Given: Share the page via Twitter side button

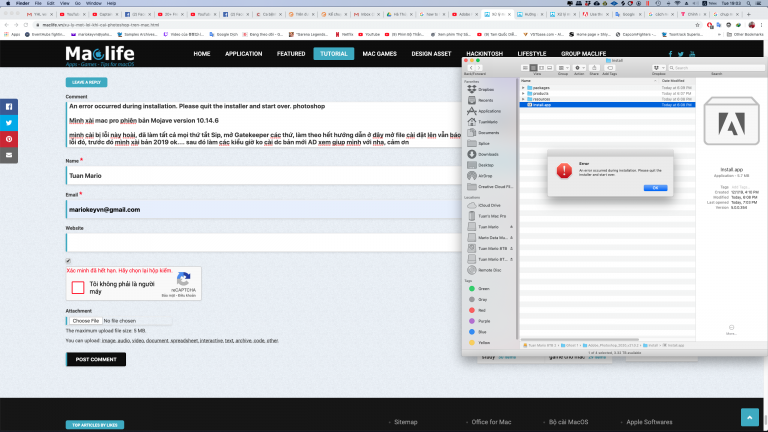Looking at the screenshot, I should (x=9, y=123).
